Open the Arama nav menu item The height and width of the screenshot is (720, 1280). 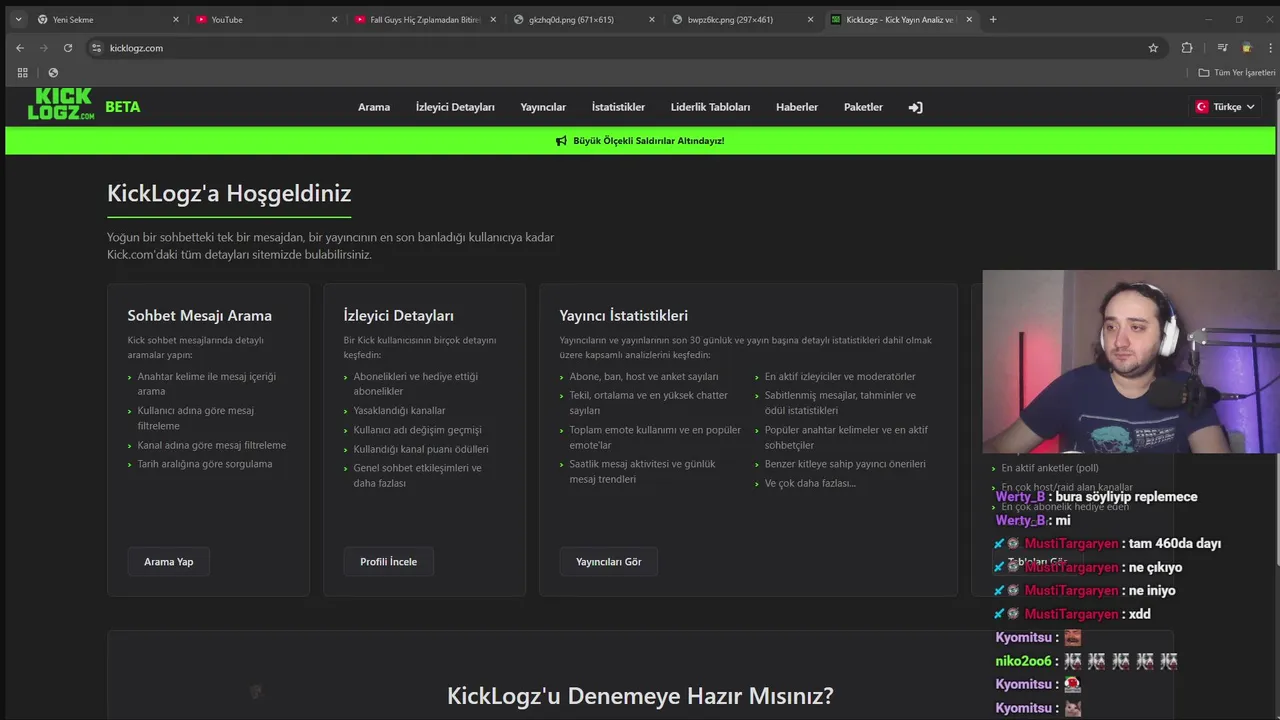[374, 107]
